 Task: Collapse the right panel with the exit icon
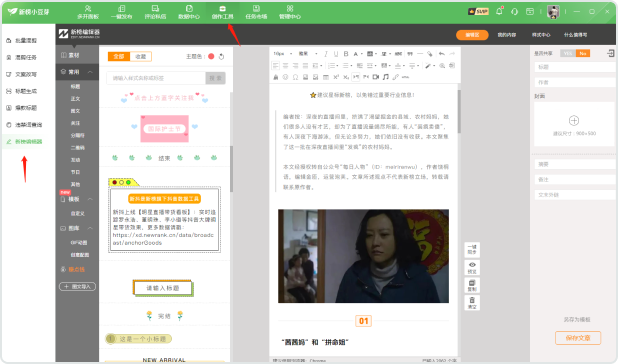[610, 53]
